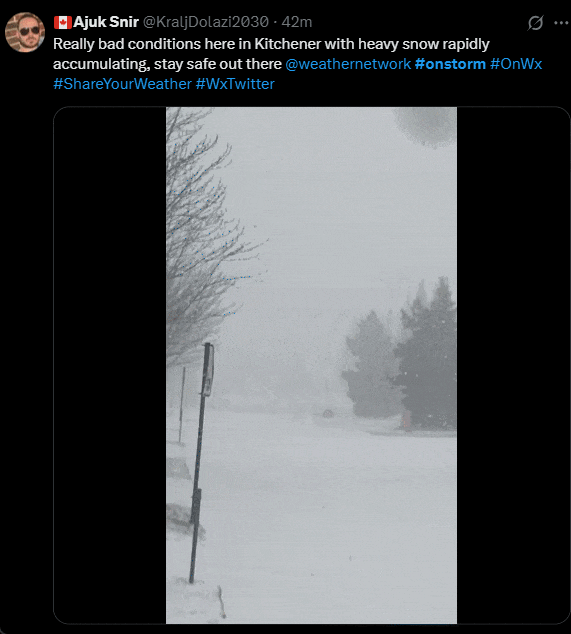Play the snowstorm video
This screenshot has width=571, height=634.
point(311,365)
